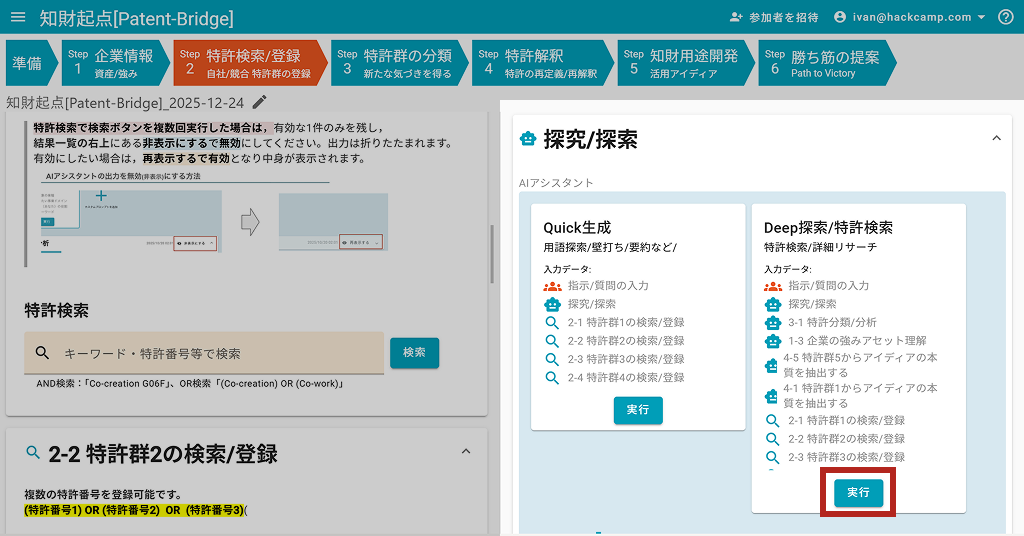Click the invite participants icon
The height and width of the screenshot is (536, 1024).
[737, 17]
